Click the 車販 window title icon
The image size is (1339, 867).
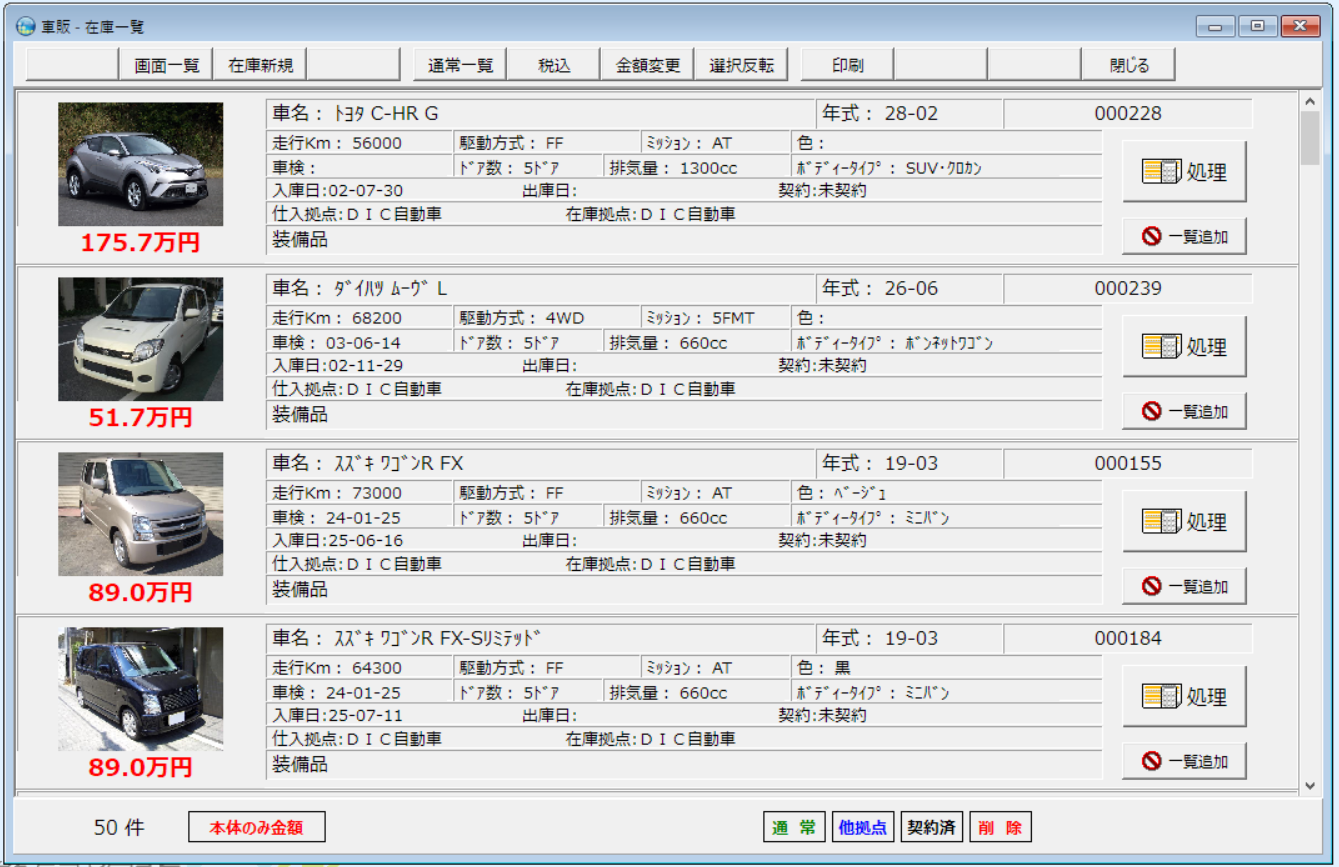click(x=25, y=26)
